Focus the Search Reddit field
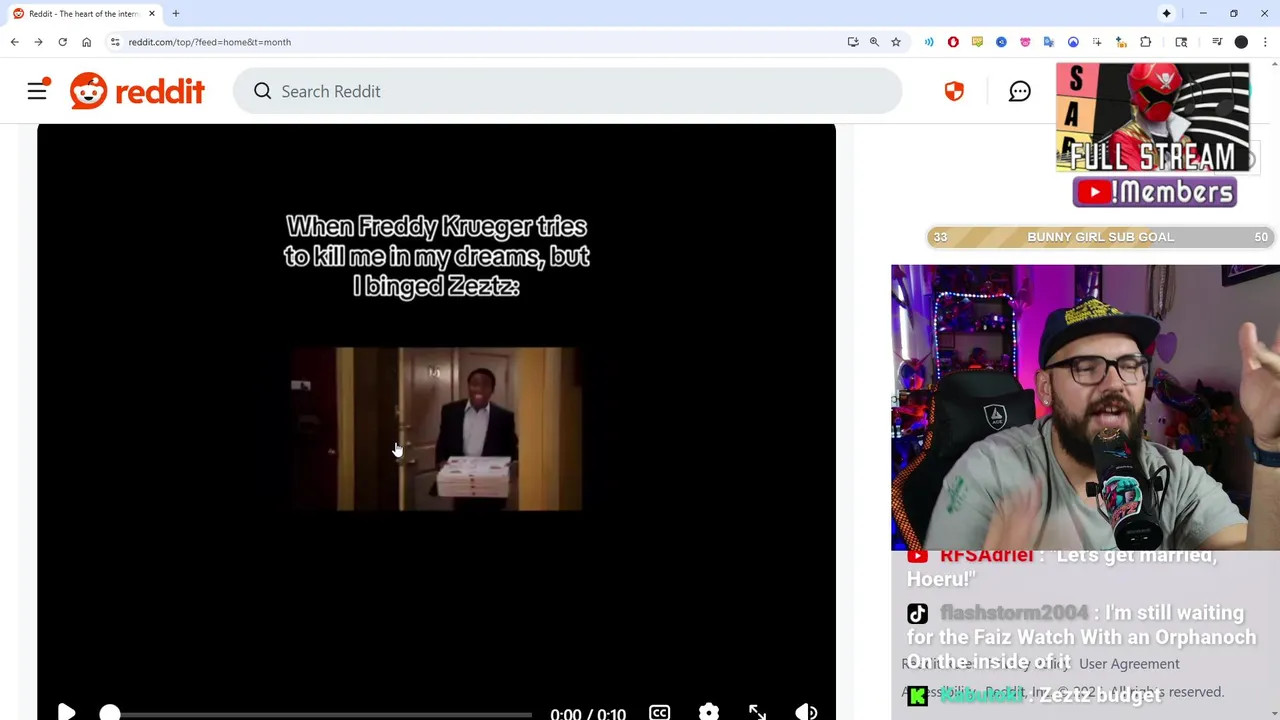 (567, 91)
